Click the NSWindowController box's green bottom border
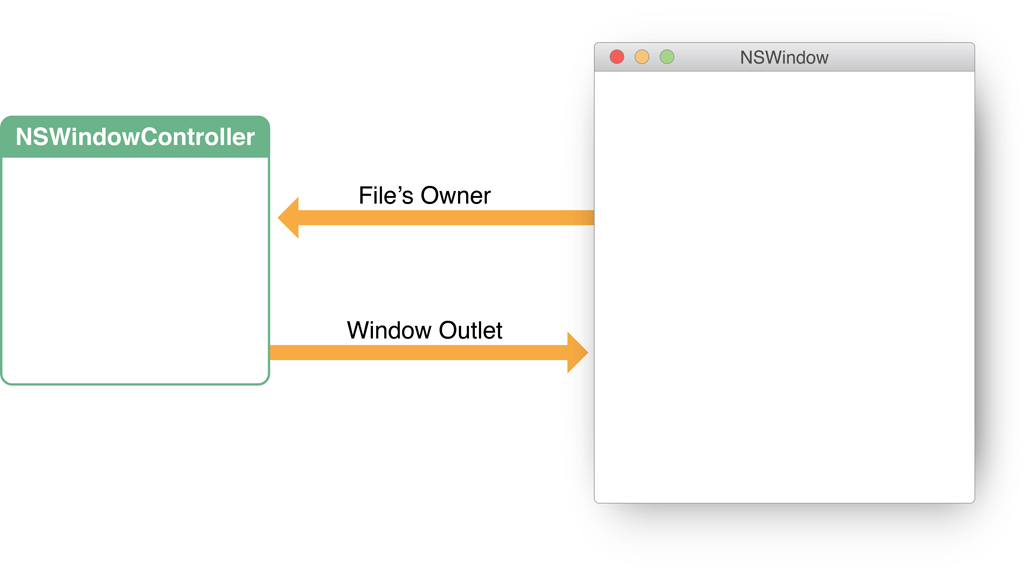This screenshot has width=1032, height=579. (135, 383)
